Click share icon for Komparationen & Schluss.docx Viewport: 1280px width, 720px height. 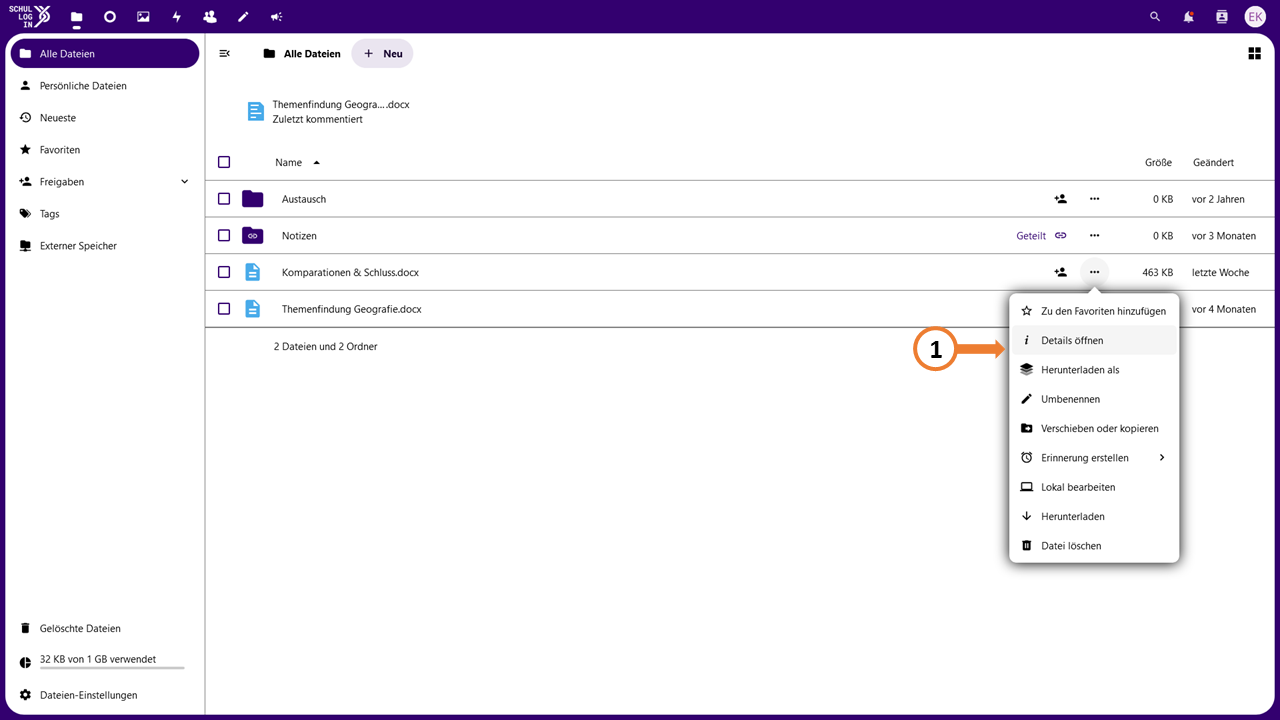[1061, 272]
